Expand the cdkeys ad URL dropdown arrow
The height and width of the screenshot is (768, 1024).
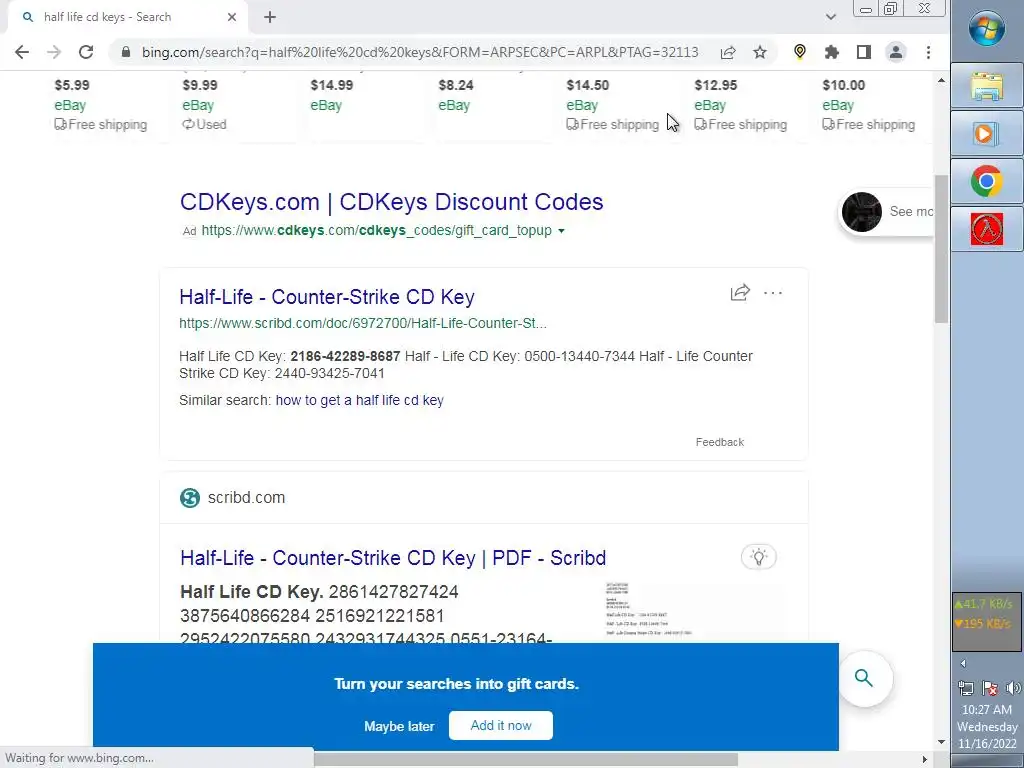561,231
